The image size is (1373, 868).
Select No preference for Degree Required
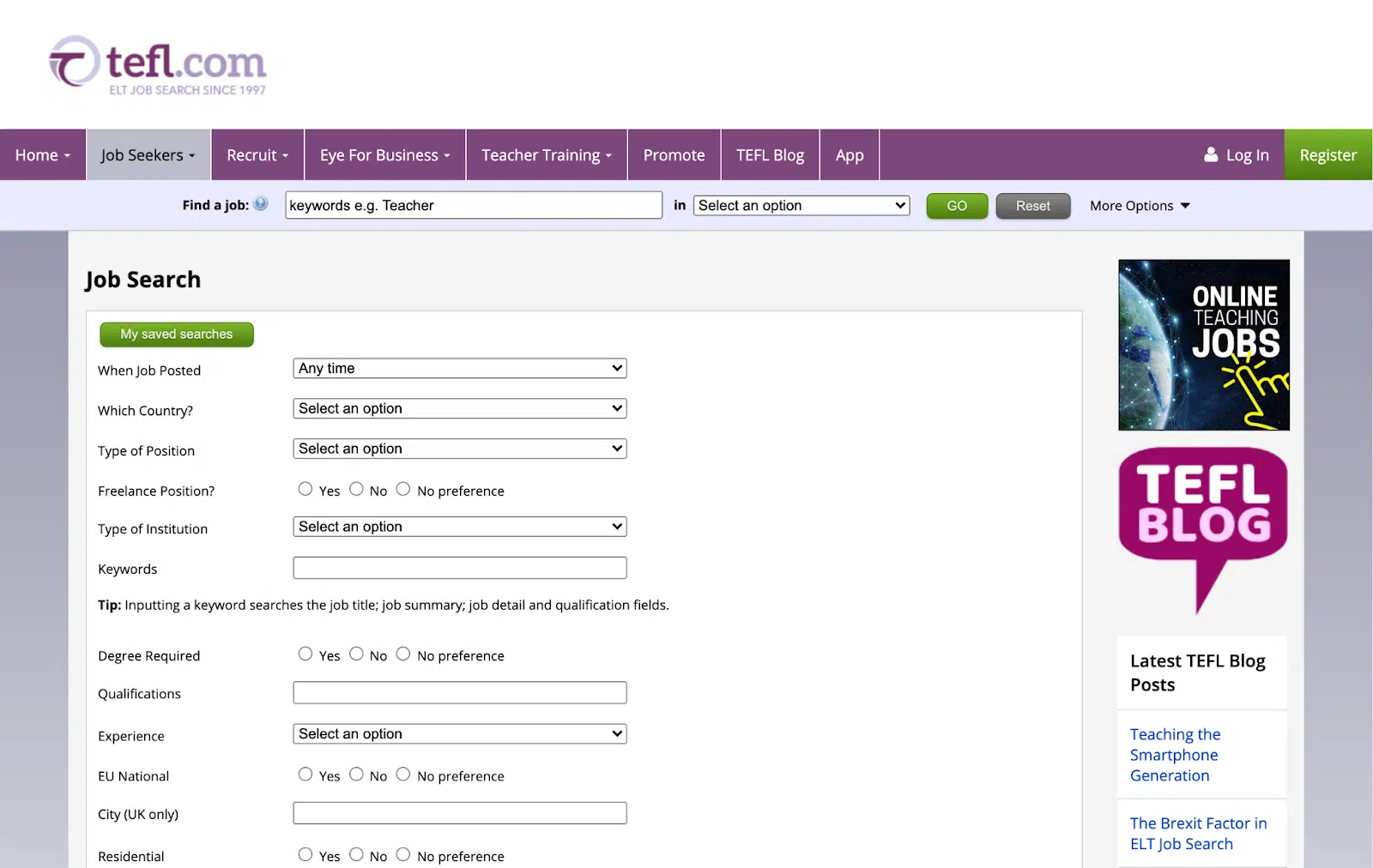403,654
